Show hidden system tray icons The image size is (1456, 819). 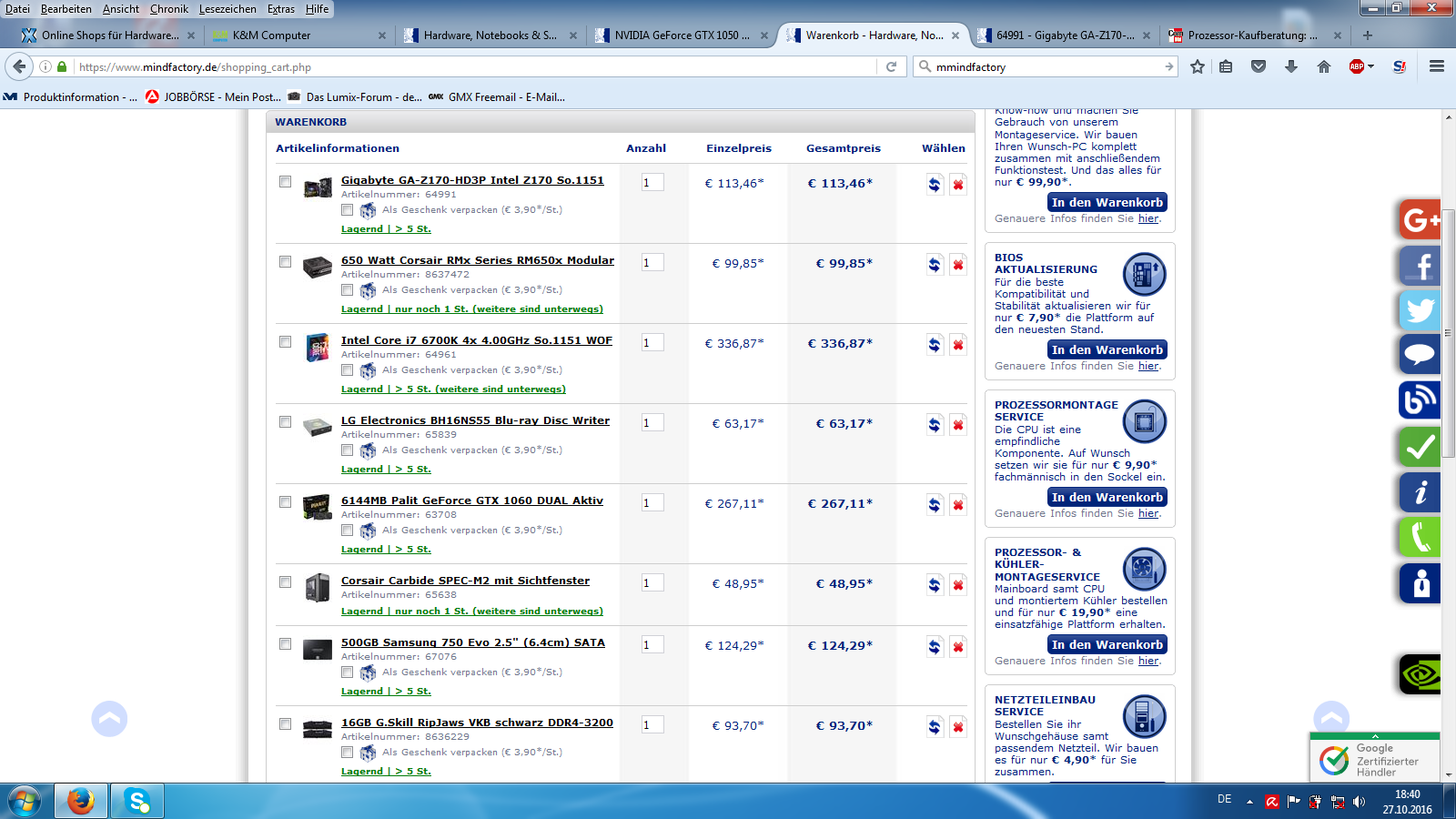[x=1249, y=802]
